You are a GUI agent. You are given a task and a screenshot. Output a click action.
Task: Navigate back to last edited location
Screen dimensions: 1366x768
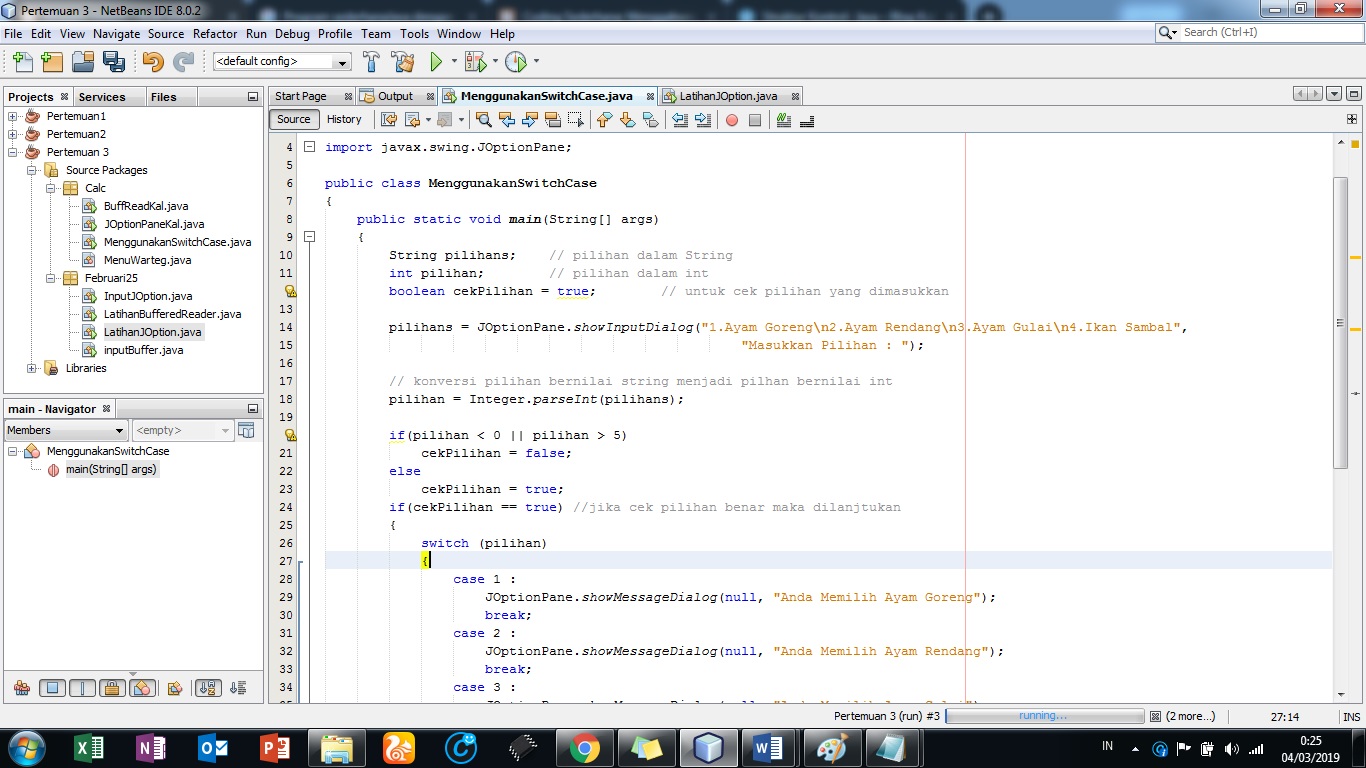386,120
